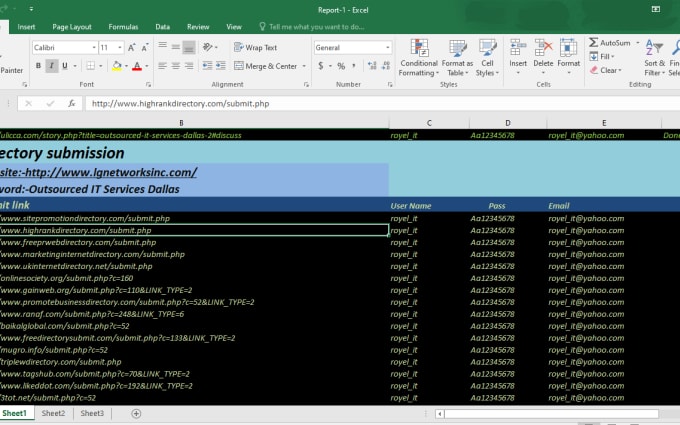Open Font dialog launcher
The width and height of the screenshot is (680, 425).
[148, 85]
